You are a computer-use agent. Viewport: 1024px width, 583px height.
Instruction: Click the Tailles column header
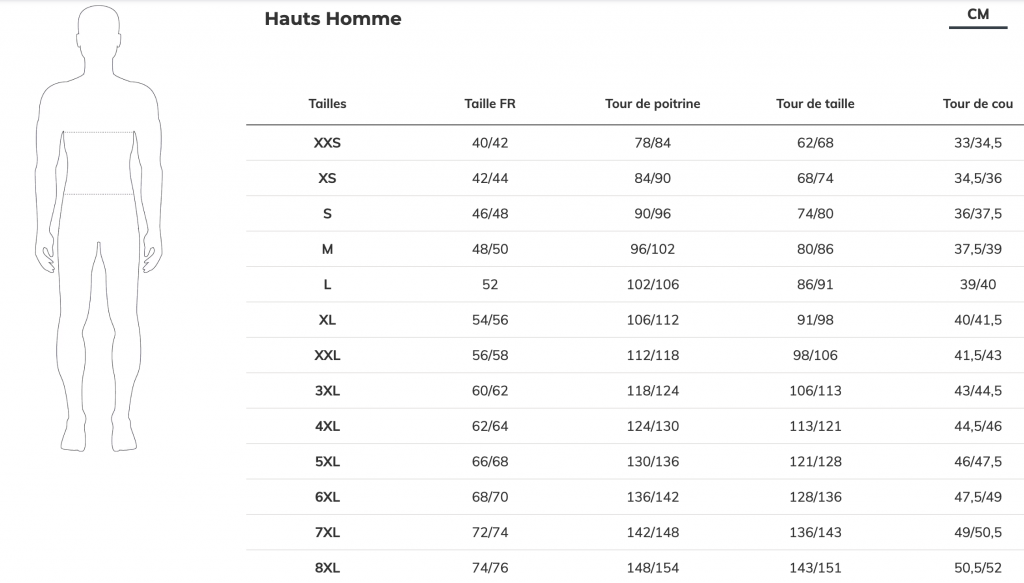point(327,104)
